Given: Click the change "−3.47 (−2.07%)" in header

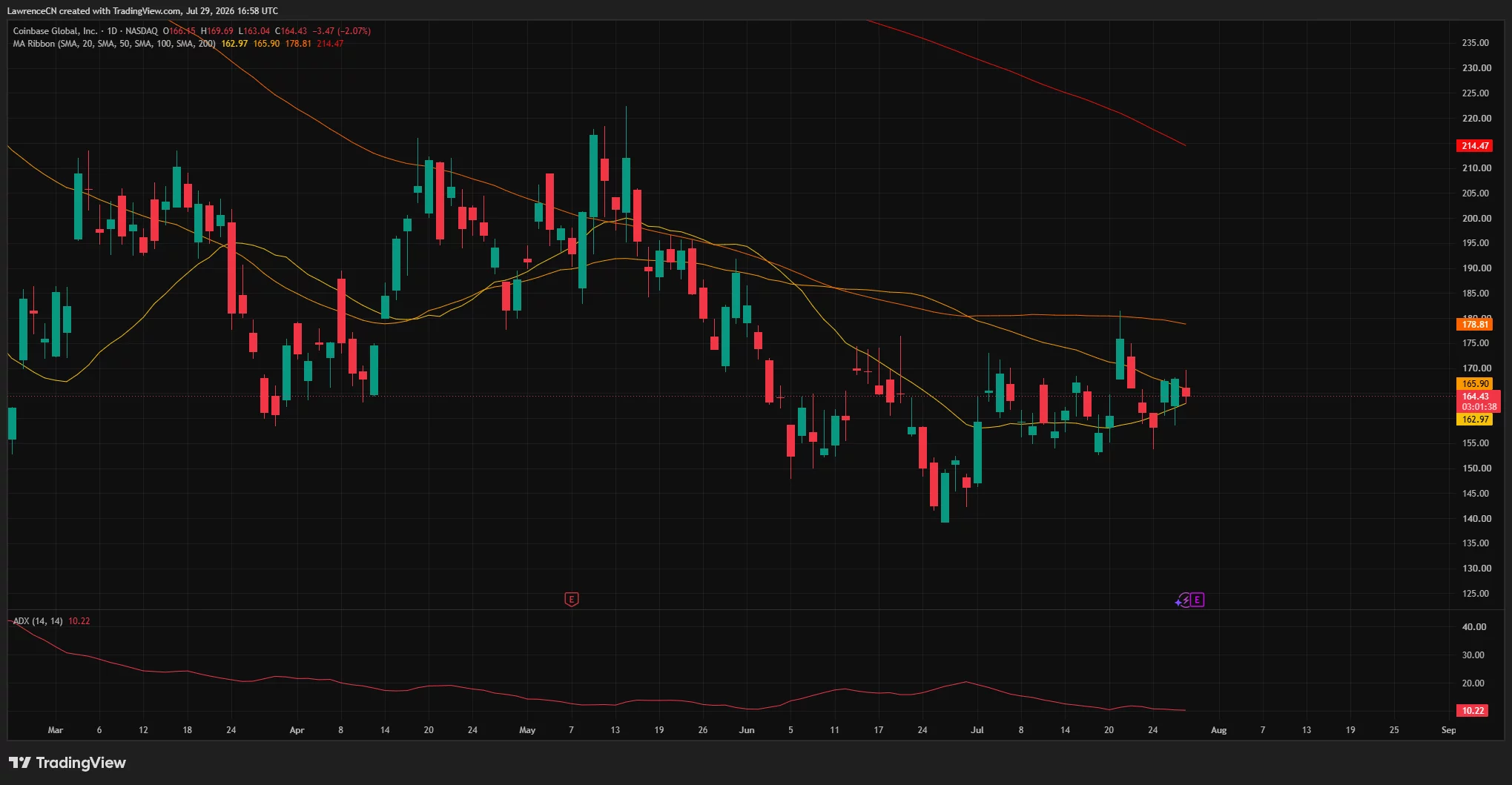Looking at the screenshot, I should tap(341, 31).
